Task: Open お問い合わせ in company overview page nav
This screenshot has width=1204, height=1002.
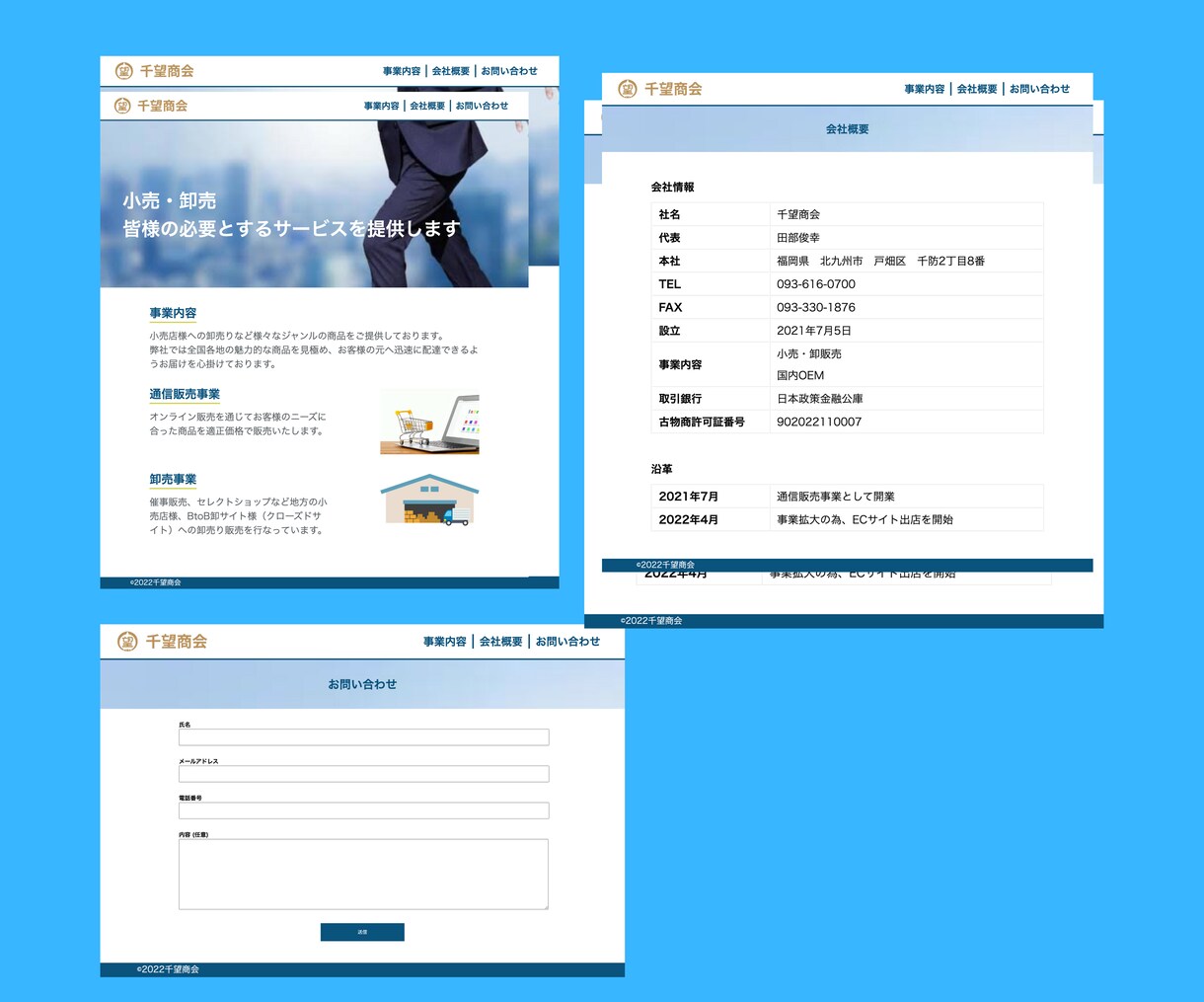Action: tap(1039, 89)
